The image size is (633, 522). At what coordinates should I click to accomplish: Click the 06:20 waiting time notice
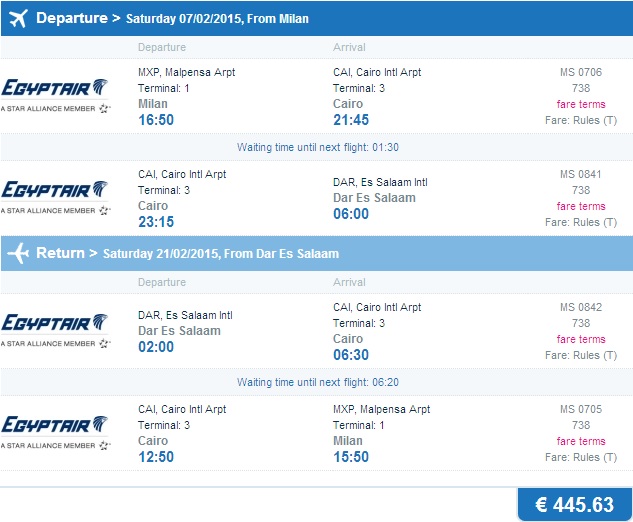click(318, 382)
